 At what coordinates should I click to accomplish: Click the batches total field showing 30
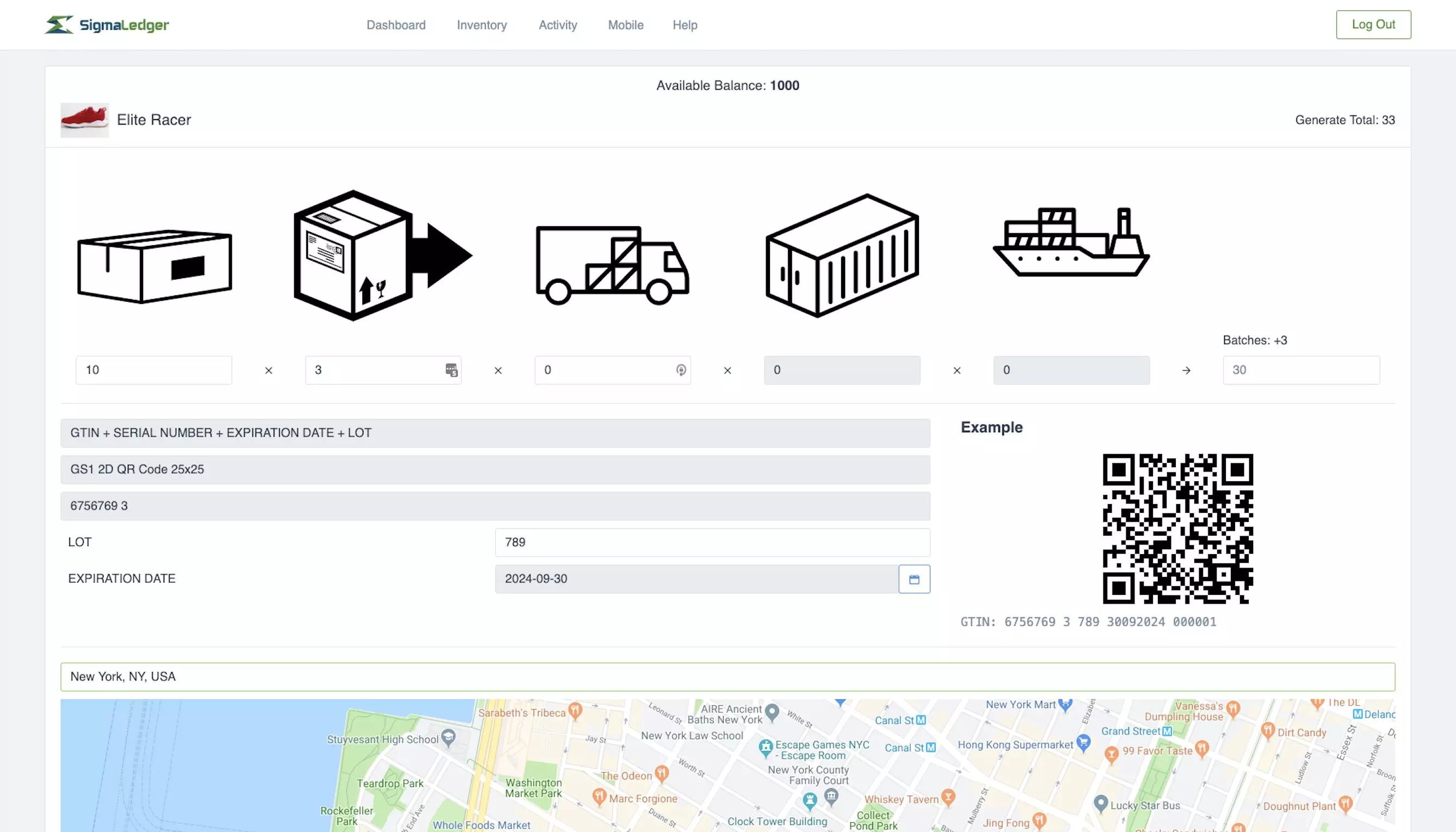(x=1301, y=370)
